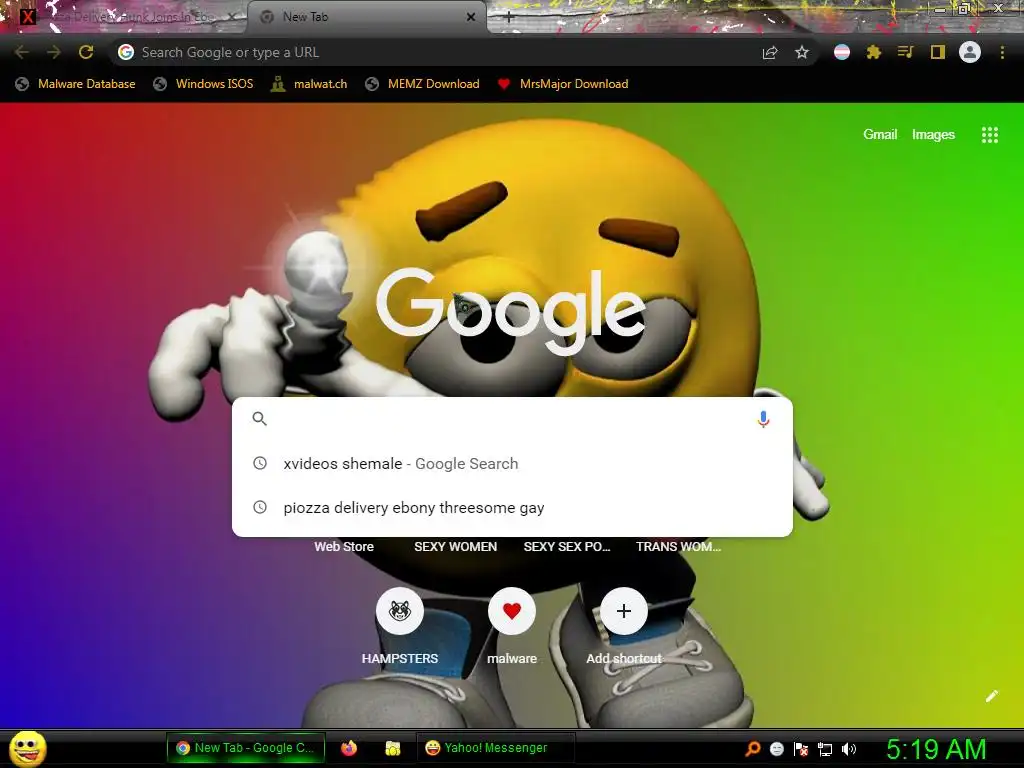1024x768 pixels.
Task: Open volume speaker tray icon
Action: (848, 749)
